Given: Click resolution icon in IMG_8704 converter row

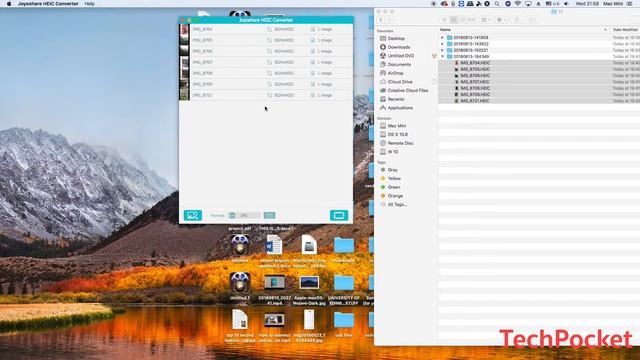Looking at the screenshot, I should [x=269, y=29].
